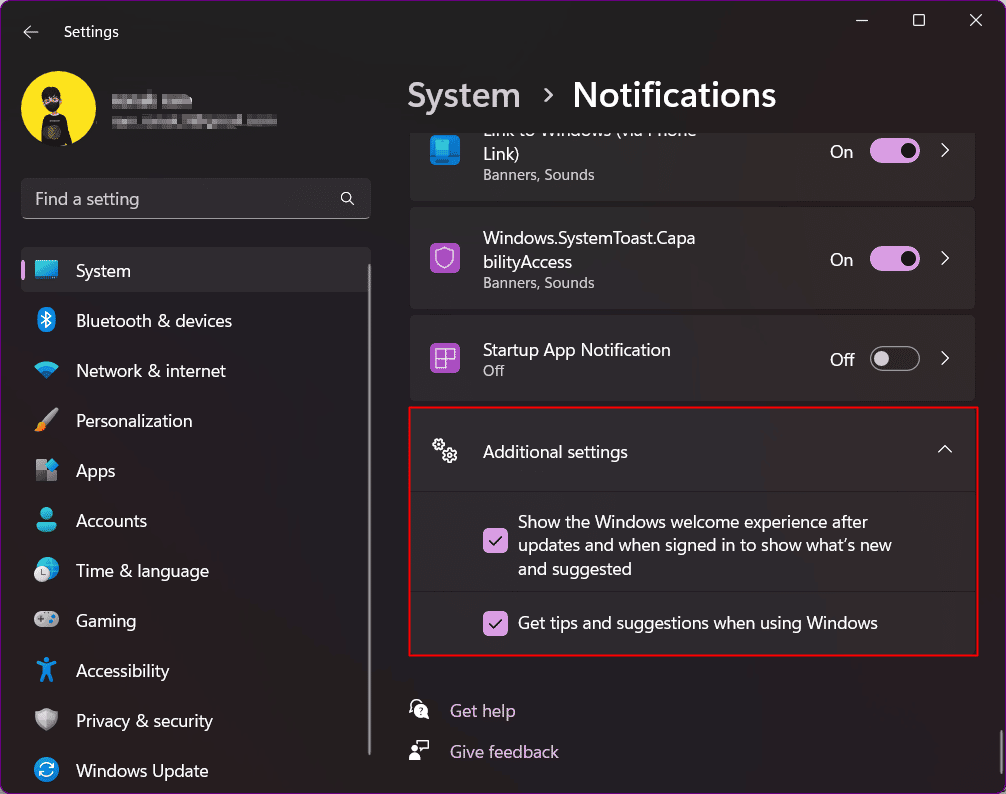Click the Additional settings gears icon
This screenshot has width=1006, height=794.
445,451
